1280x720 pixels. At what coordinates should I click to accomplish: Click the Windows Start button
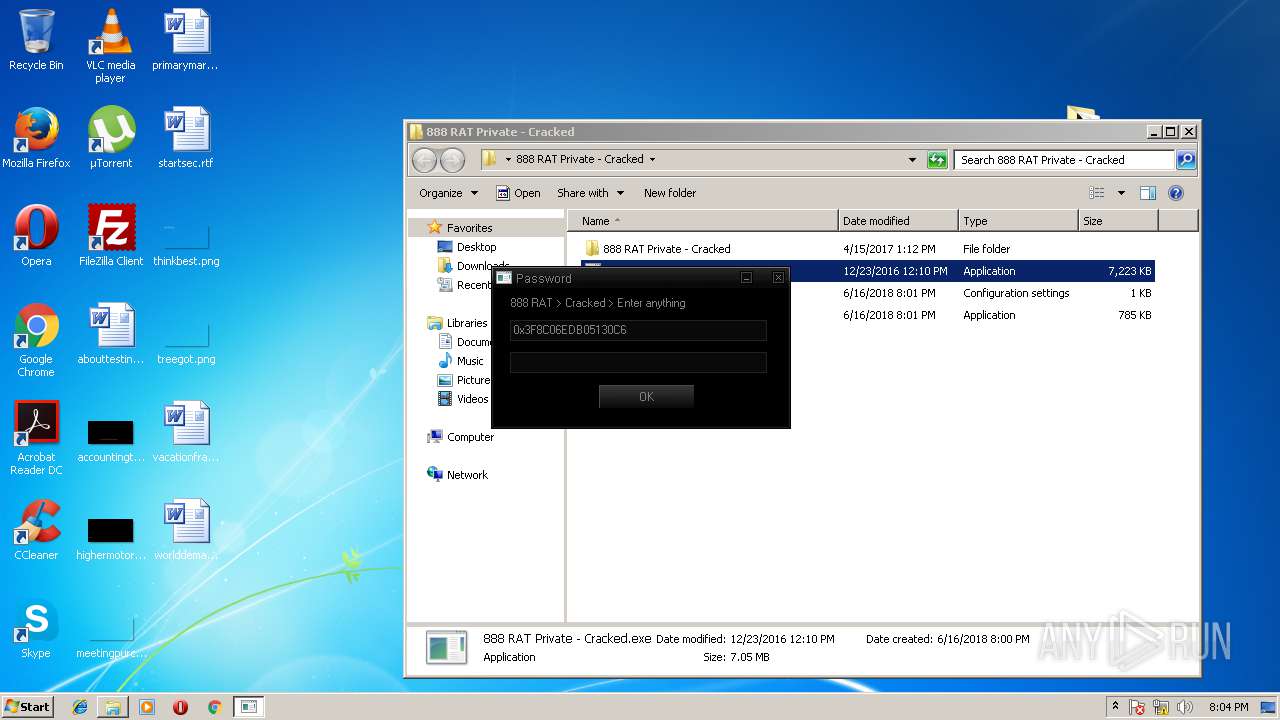click(x=27, y=707)
